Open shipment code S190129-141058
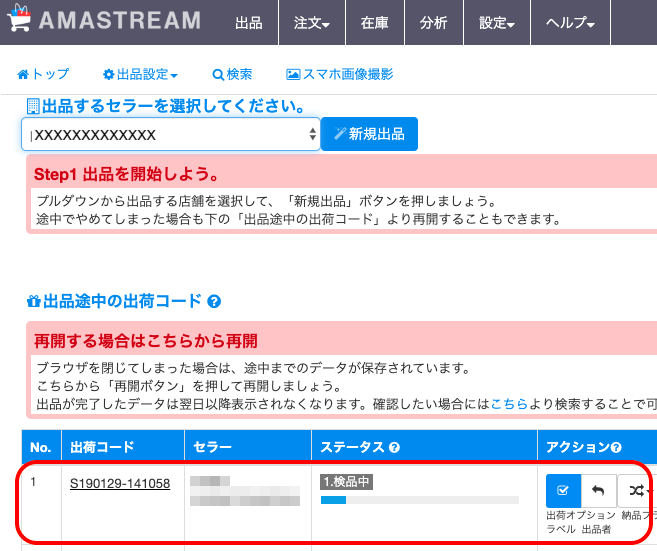The height and width of the screenshot is (551, 657). coord(120,484)
